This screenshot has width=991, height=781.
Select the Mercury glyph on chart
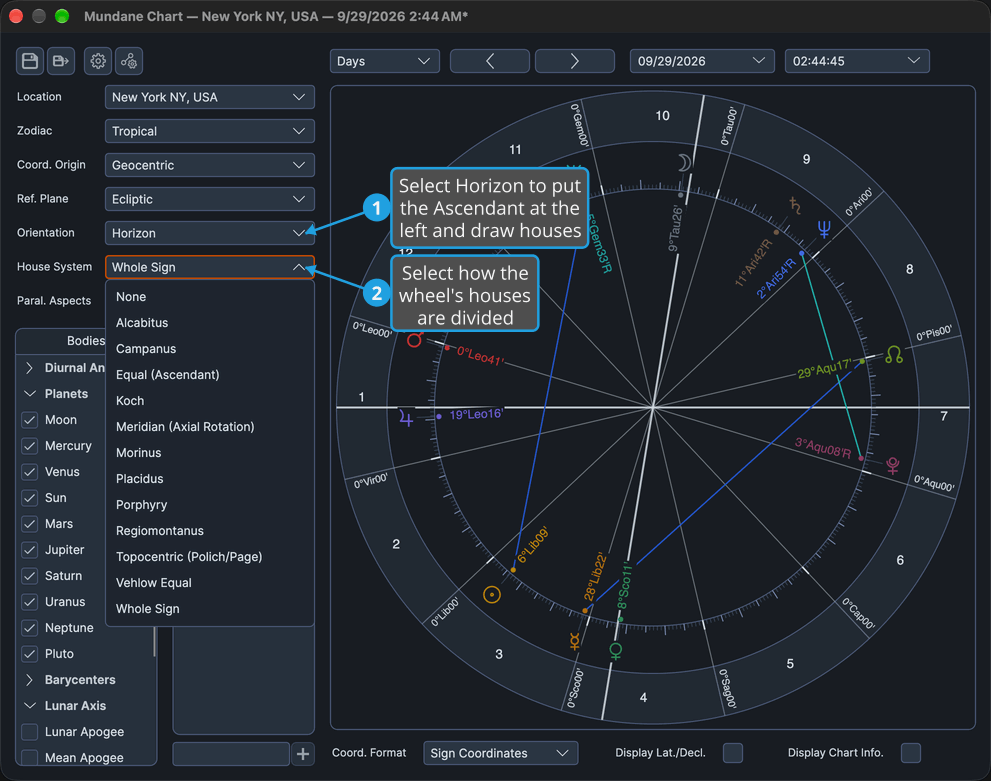(x=575, y=642)
